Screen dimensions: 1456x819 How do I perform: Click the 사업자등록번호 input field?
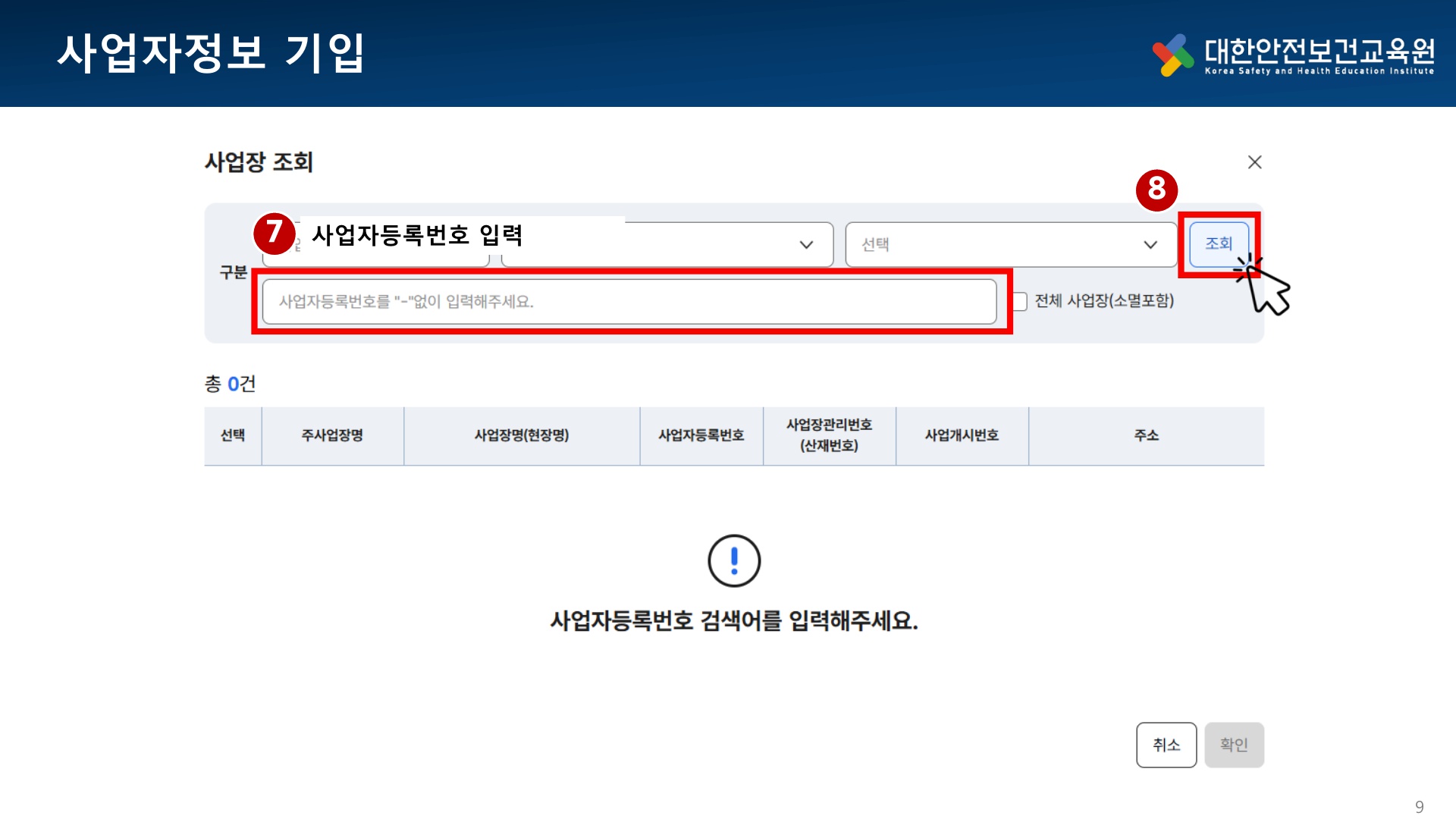(x=629, y=302)
